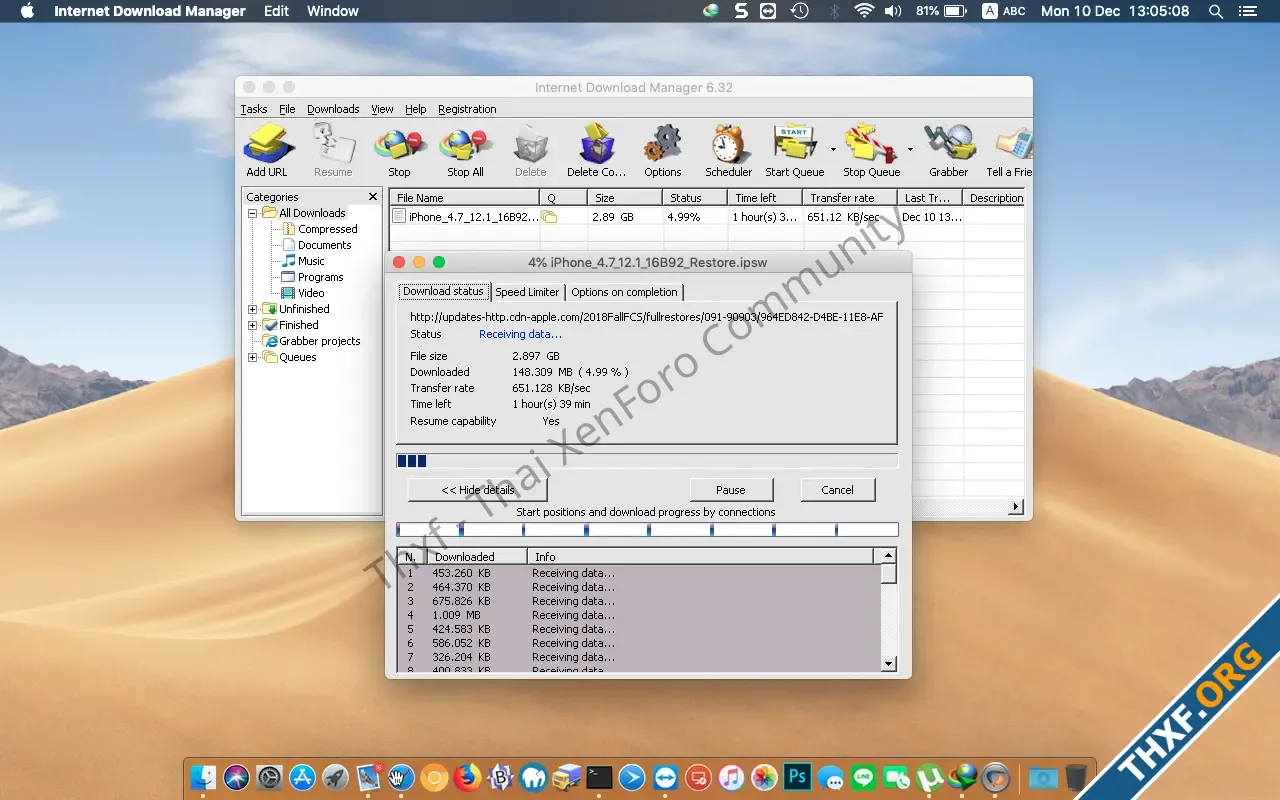Switch to Options on completion tab
The width and height of the screenshot is (1280, 800).
click(x=624, y=292)
